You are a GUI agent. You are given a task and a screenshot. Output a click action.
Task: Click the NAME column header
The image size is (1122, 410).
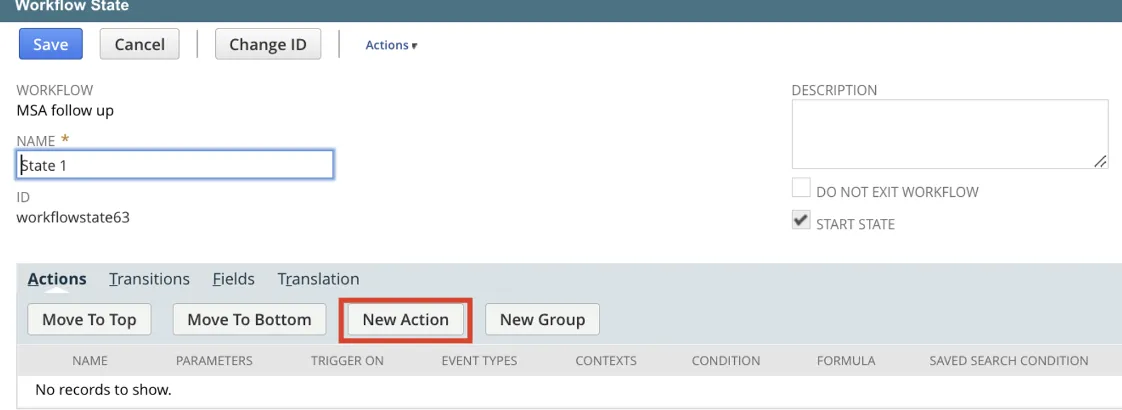89,361
